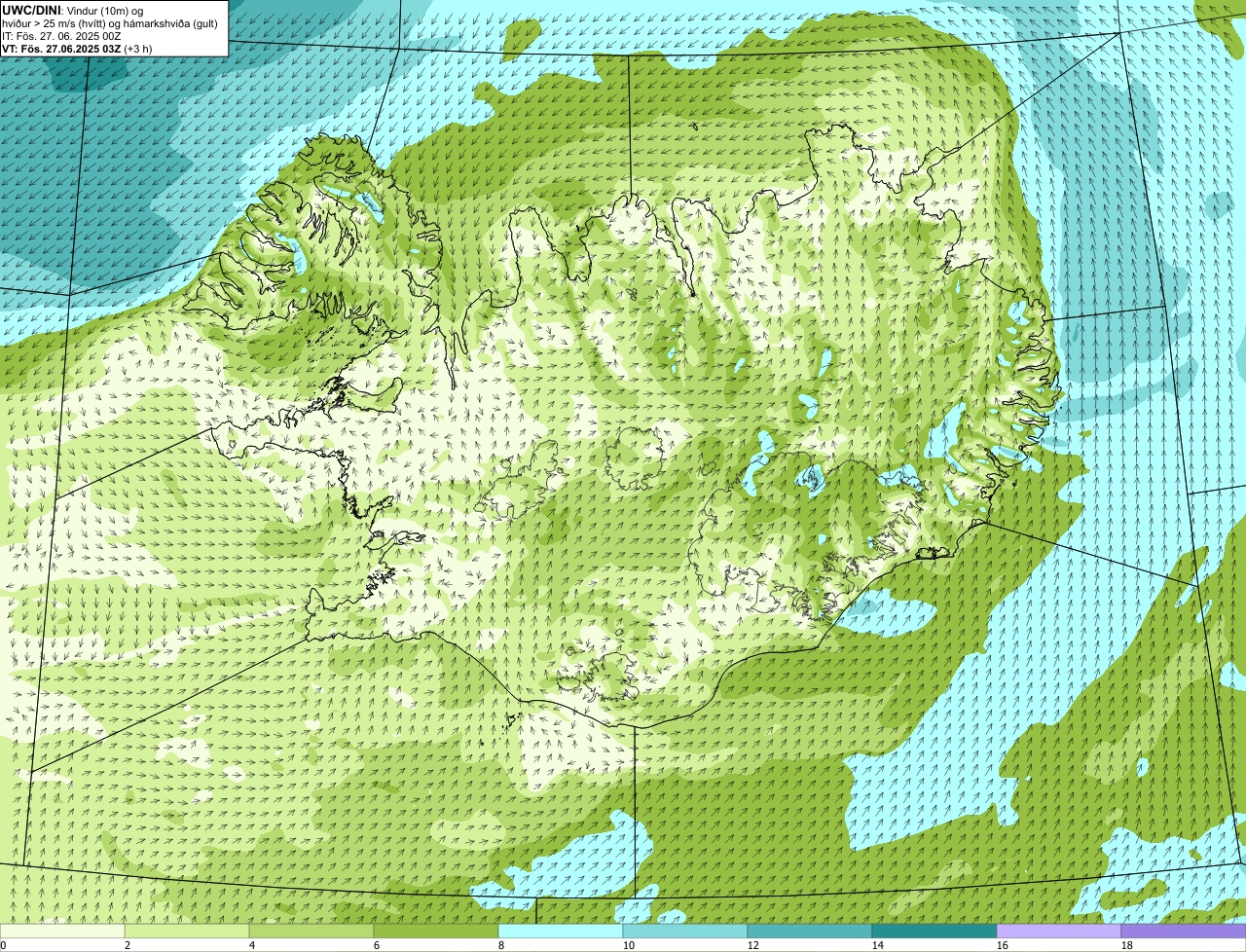Image resolution: width=1246 pixels, height=952 pixels.
Task: Click the VT: Fös. 27.06.2025 03Z line
Action: (61, 49)
